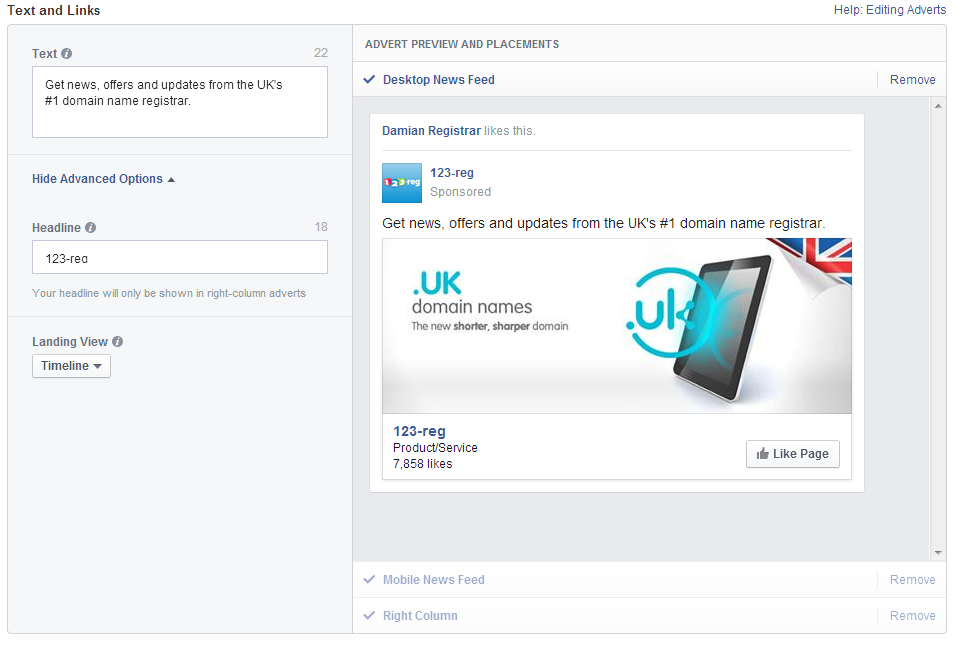Open the Timeline landing view dropdown
Image resolution: width=955 pixels, height=645 pixels.
pyautogui.click(x=71, y=366)
